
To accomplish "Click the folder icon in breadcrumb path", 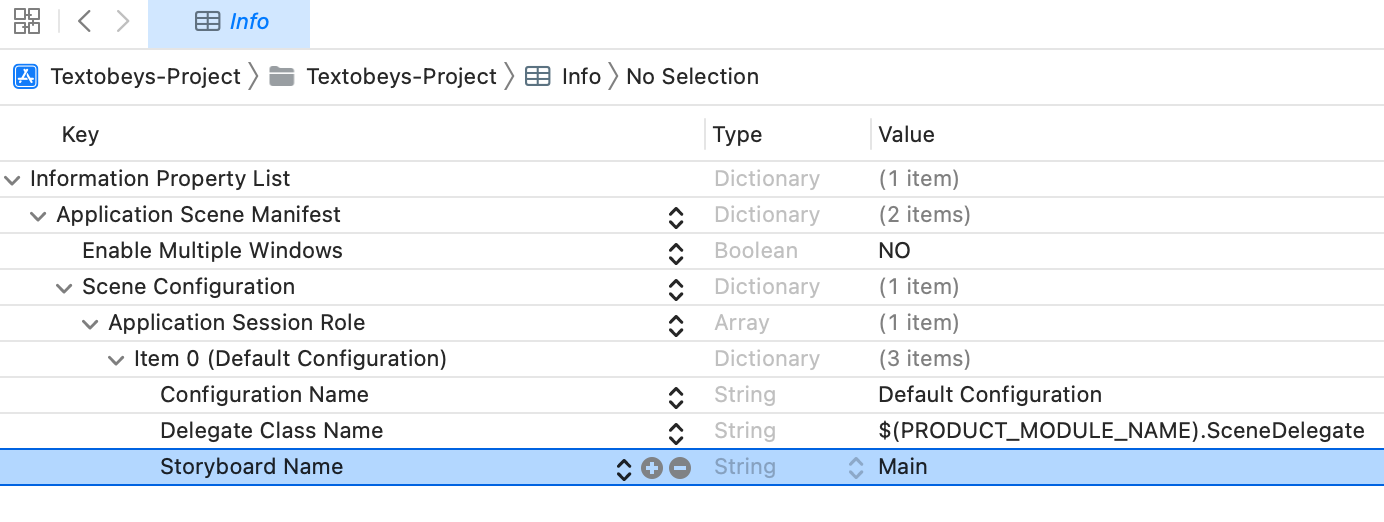I will [x=282, y=77].
